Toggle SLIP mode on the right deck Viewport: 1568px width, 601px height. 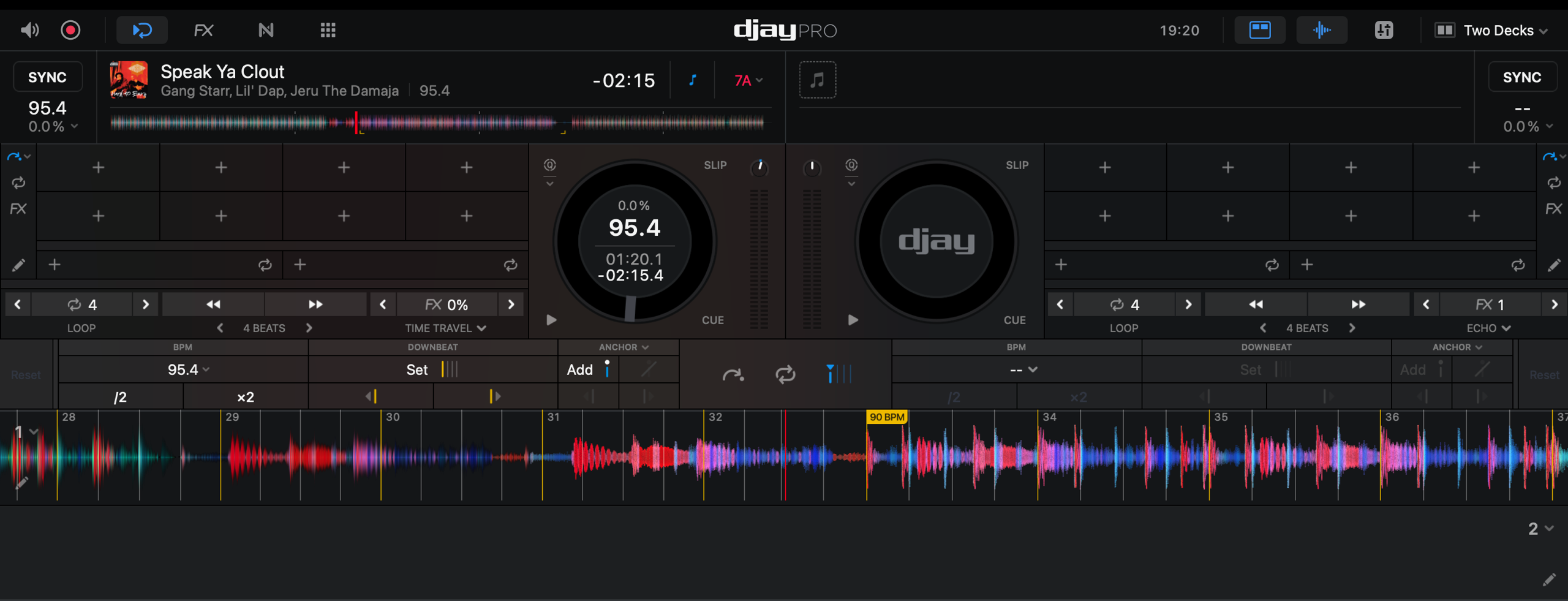click(x=1017, y=165)
